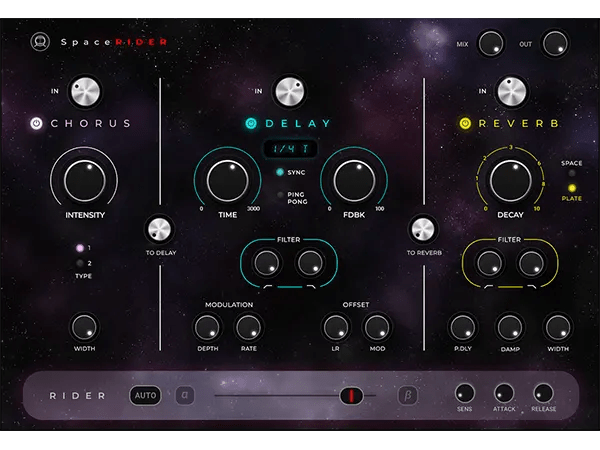
Task: Select the alpha rider preset button
Action: [185, 395]
